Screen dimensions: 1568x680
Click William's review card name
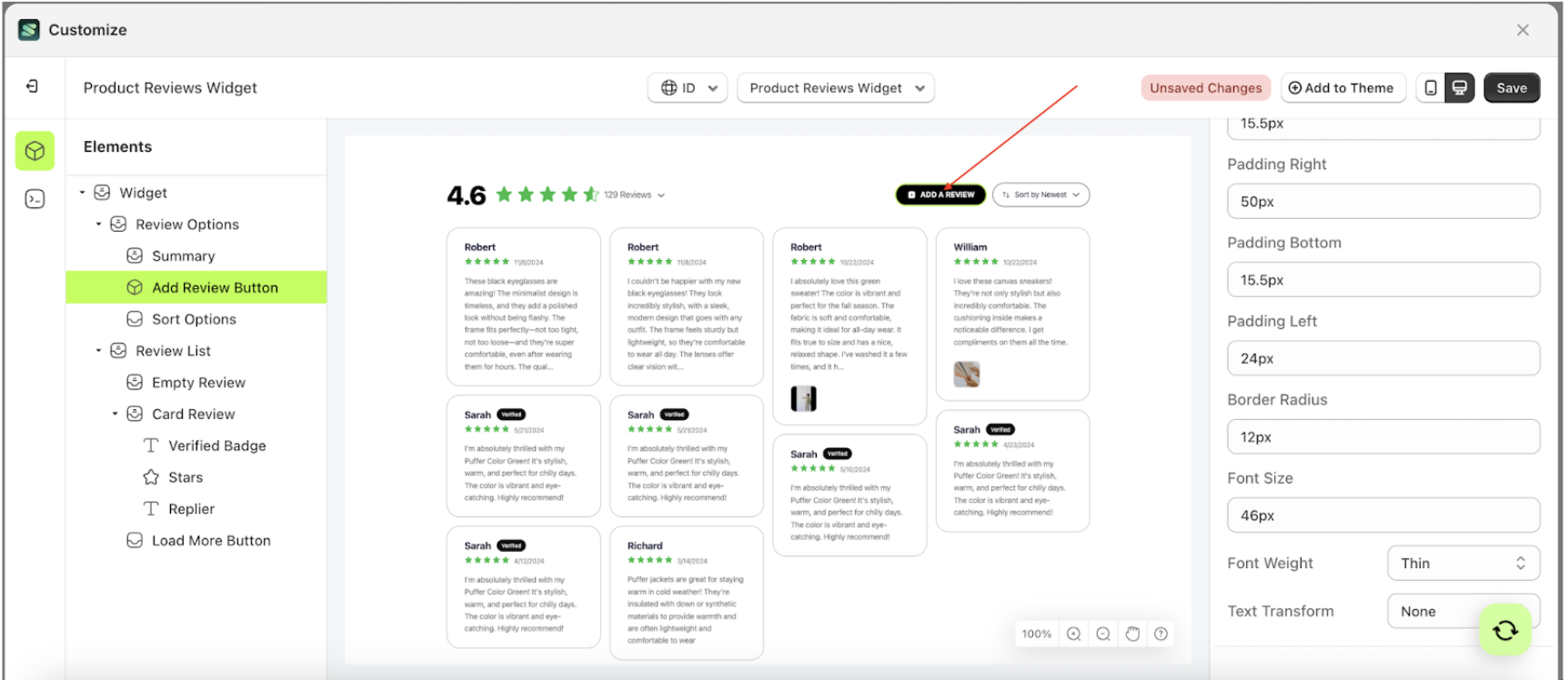tap(970, 246)
